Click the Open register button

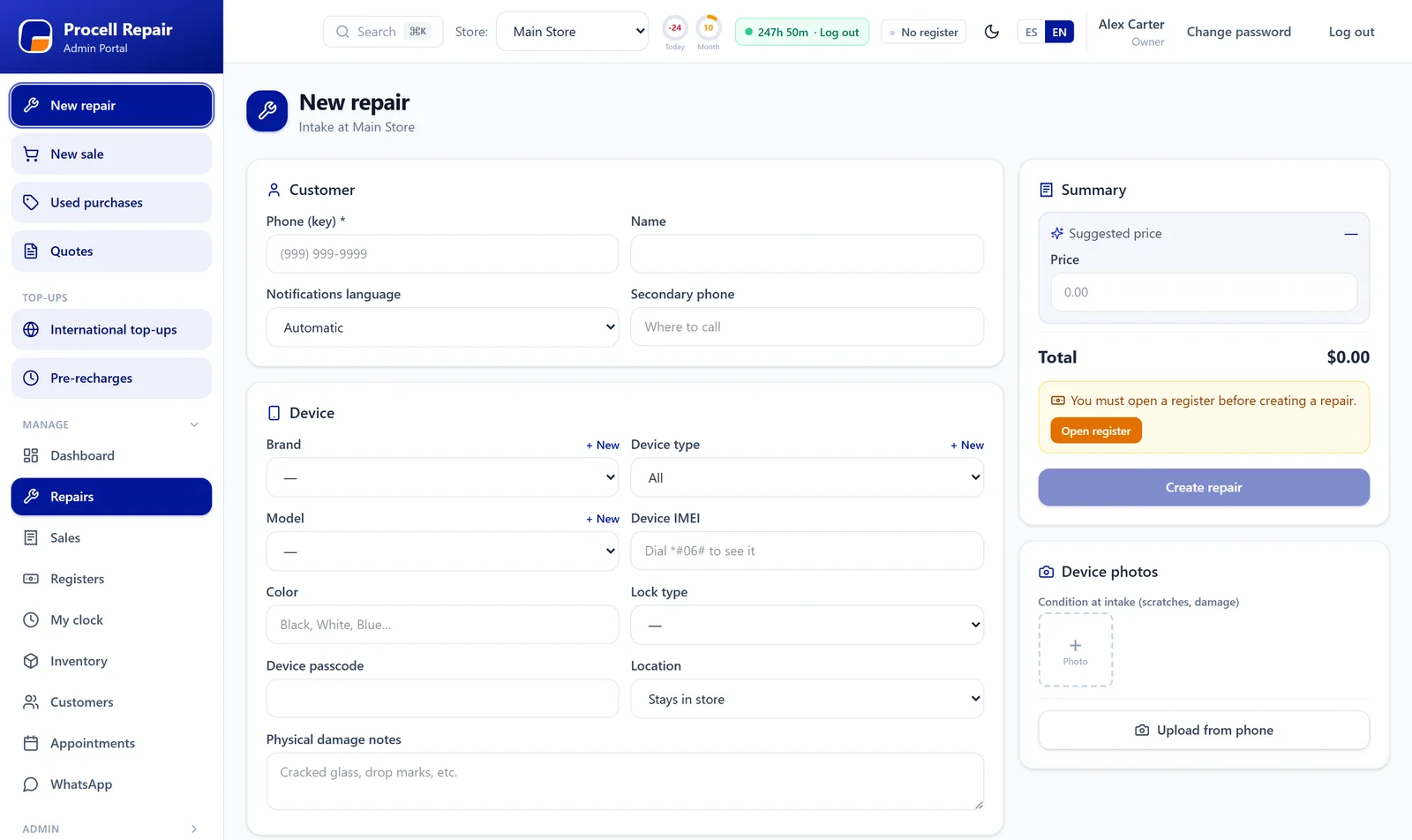pos(1095,431)
